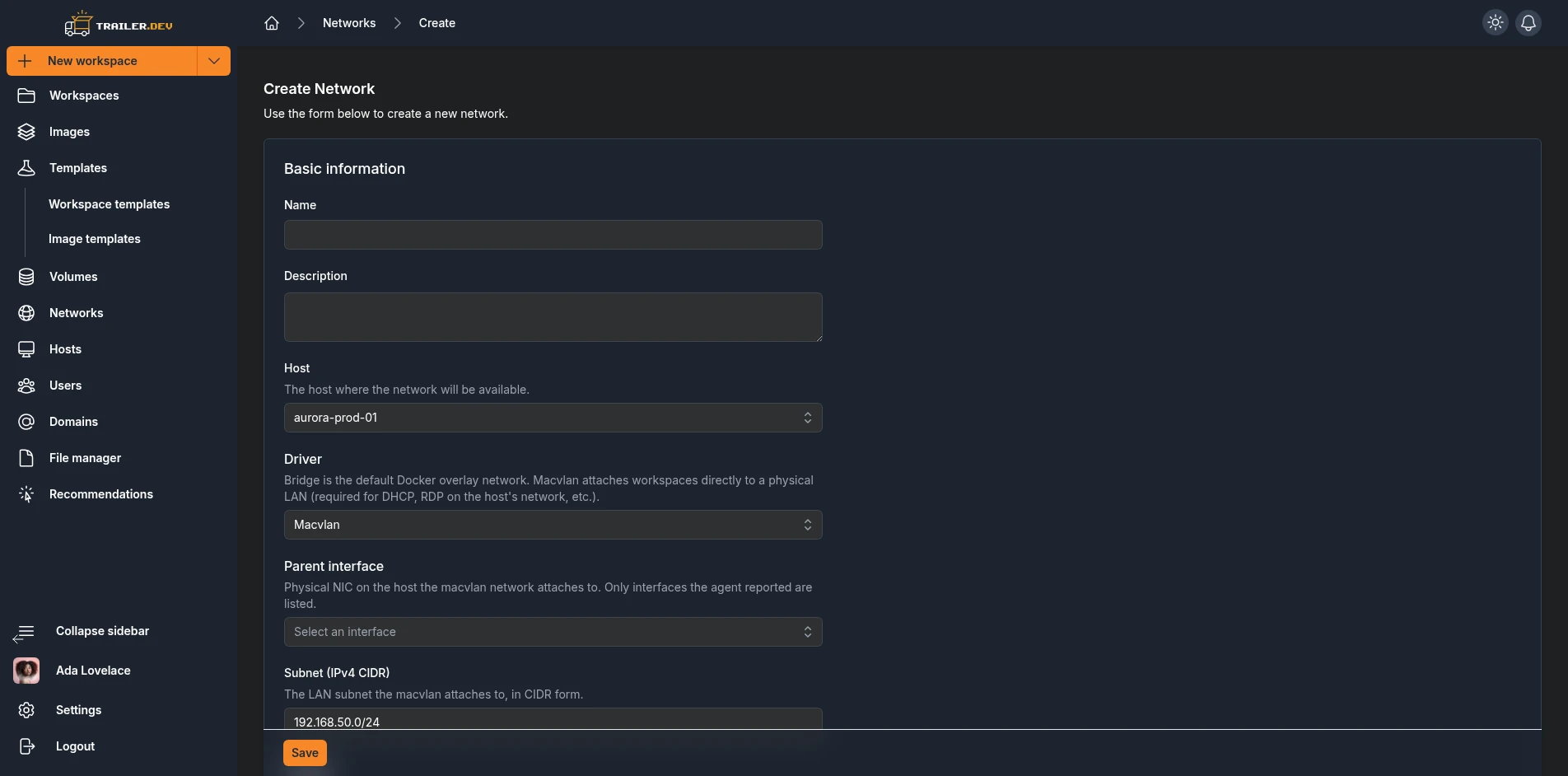The width and height of the screenshot is (1568, 776).
Task: Click the Parent interface dropdown arrows
Action: [x=808, y=632]
